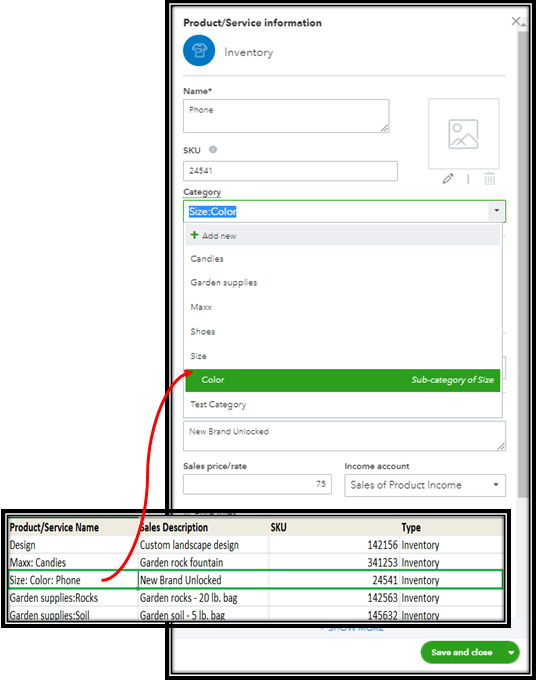Click the Sales price/rate field

point(257,484)
